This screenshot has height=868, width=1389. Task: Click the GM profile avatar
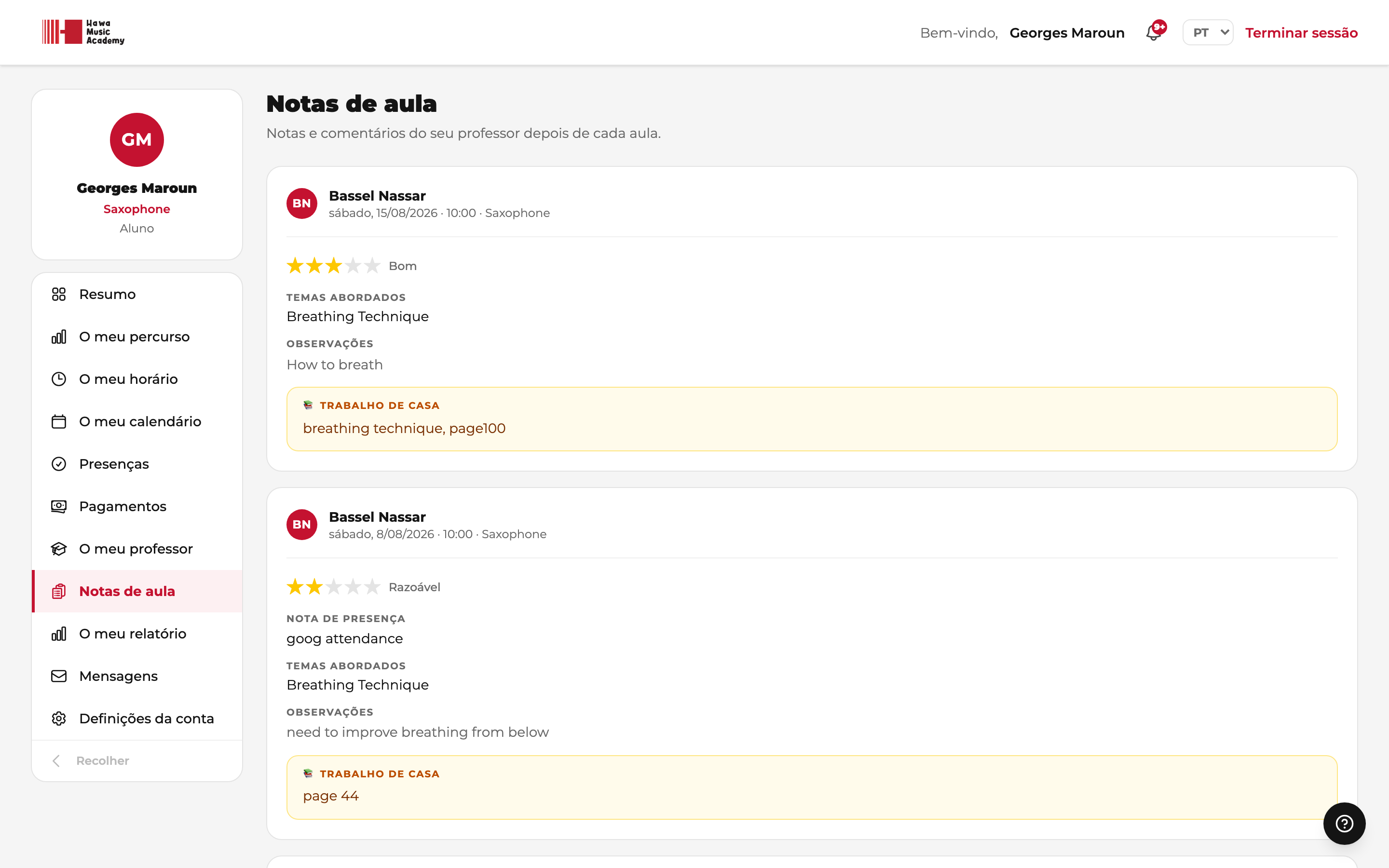(x=136, y=139)
